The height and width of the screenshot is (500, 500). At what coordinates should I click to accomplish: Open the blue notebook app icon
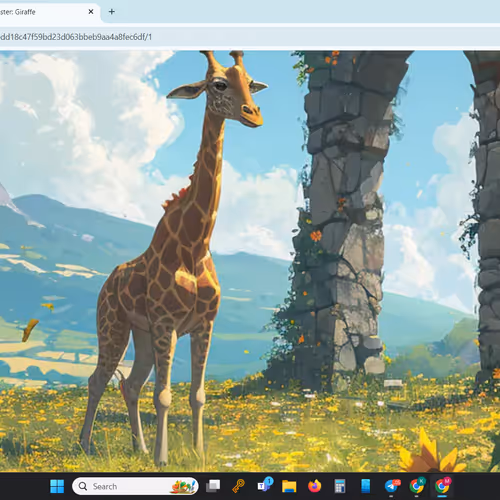point(366,486)
